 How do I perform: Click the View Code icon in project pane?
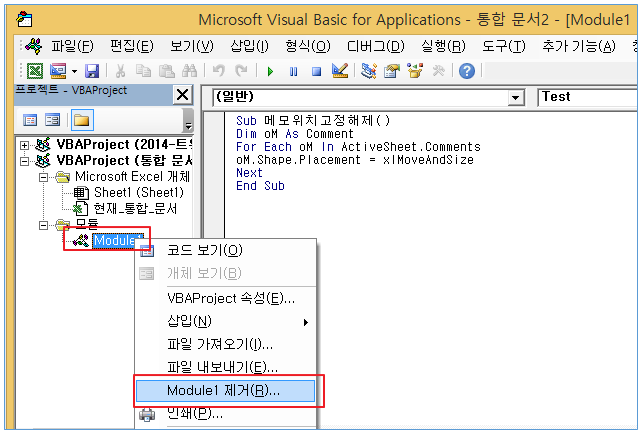coord(30,120)
